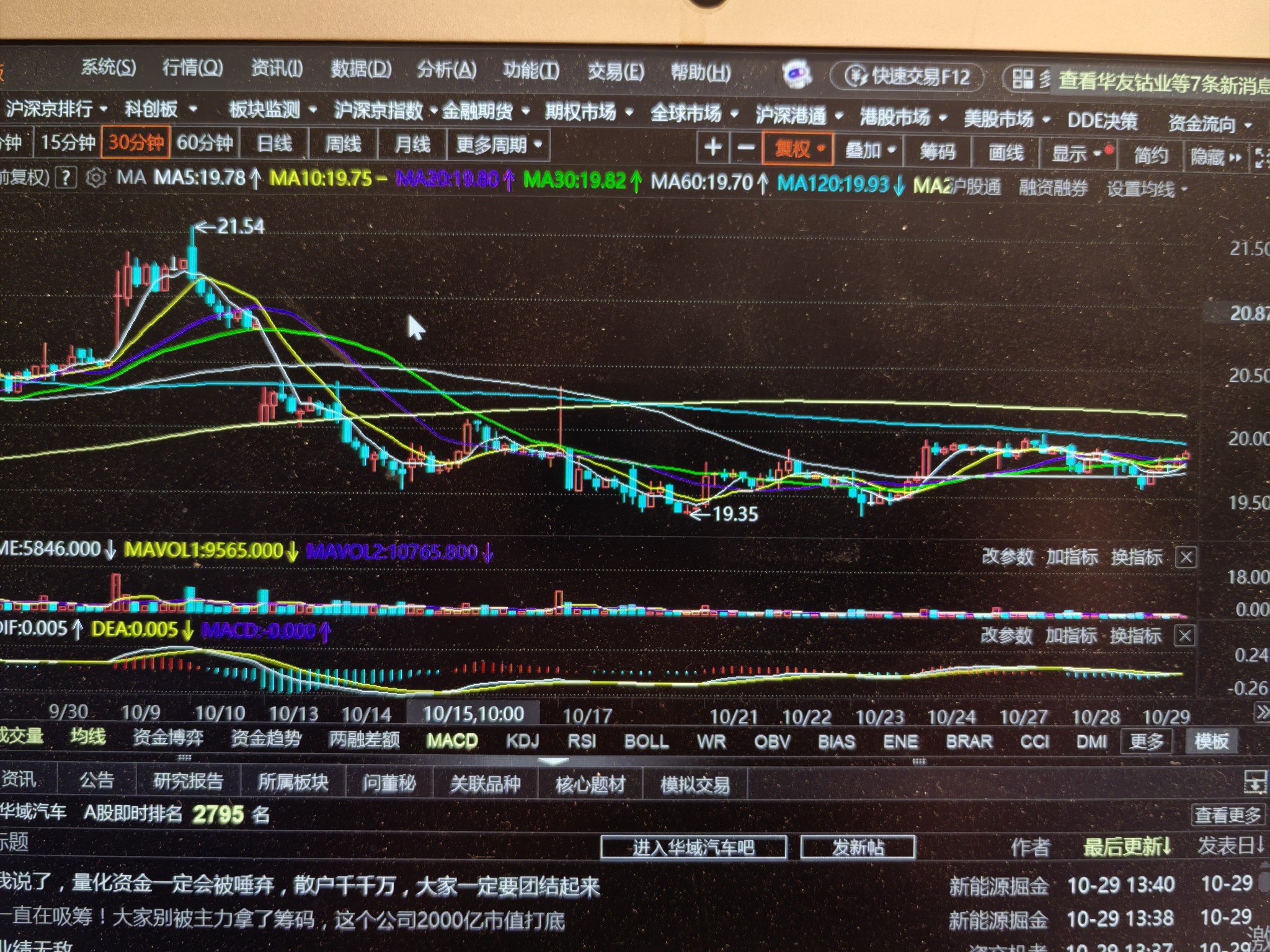Zoom out chart with minus icon
The width and height of the screenshot is (1270, 952).
(746, 148)
